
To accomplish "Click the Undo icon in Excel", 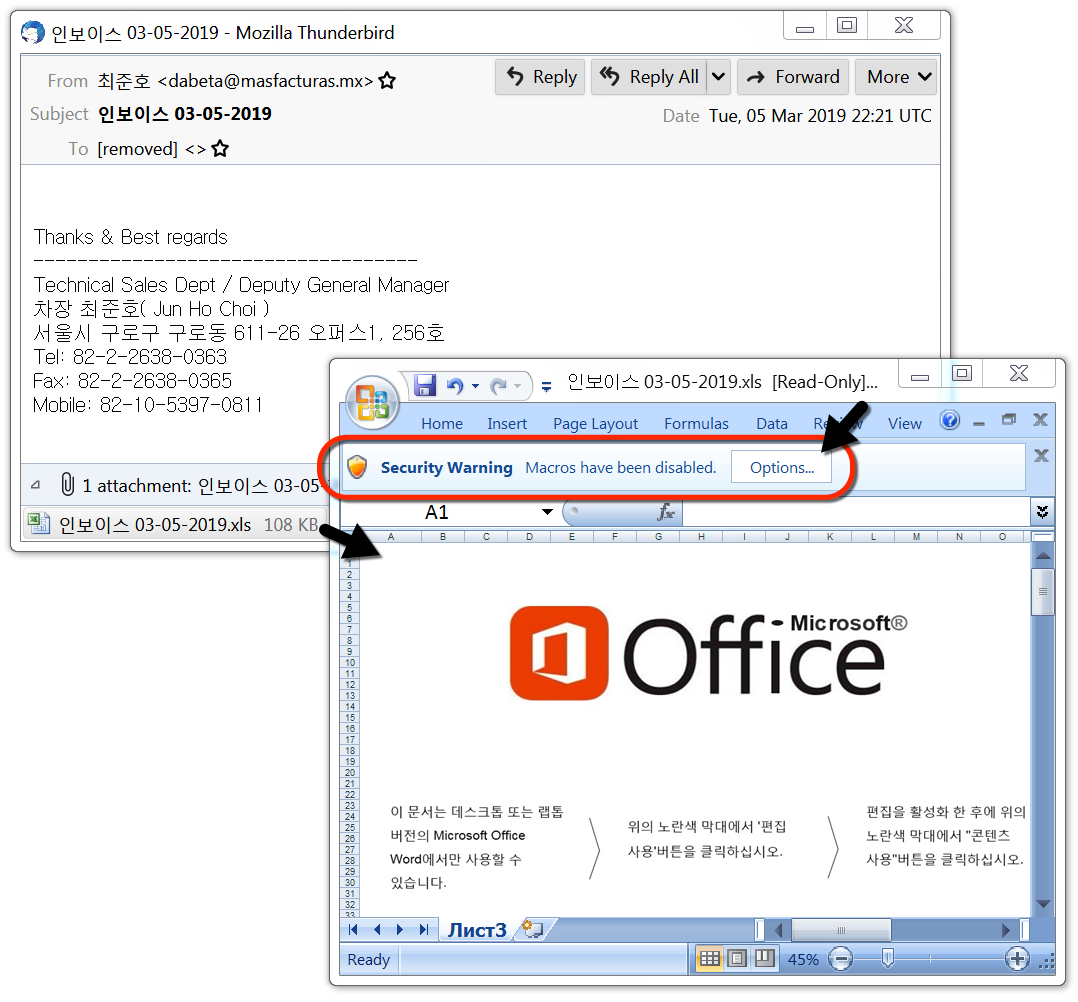I will point(454,386).
